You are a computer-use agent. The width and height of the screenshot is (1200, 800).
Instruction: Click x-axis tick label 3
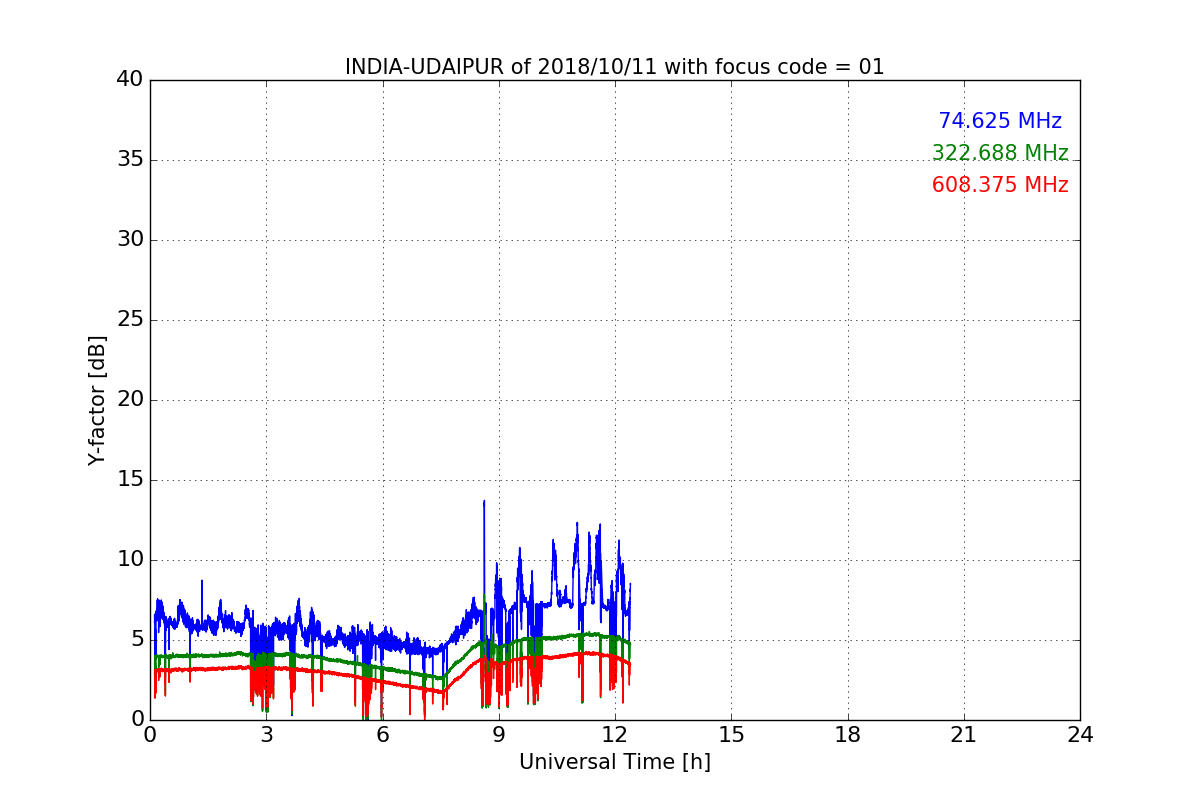pyautogui.click(x=266, y=734)
